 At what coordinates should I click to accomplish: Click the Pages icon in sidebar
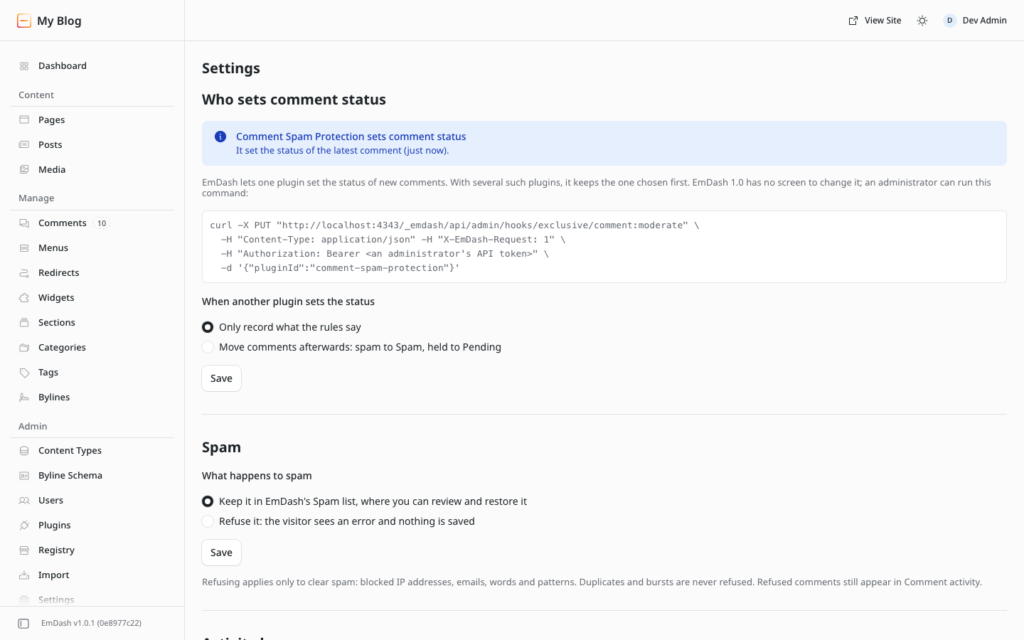[24, 120]
